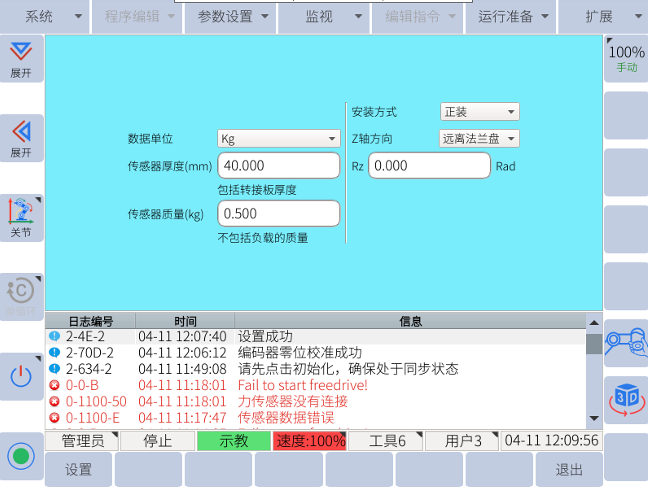Click the red 速度:100% speed indicator
The height and width of the screenshot is (487, 648).
coord(309,441)
